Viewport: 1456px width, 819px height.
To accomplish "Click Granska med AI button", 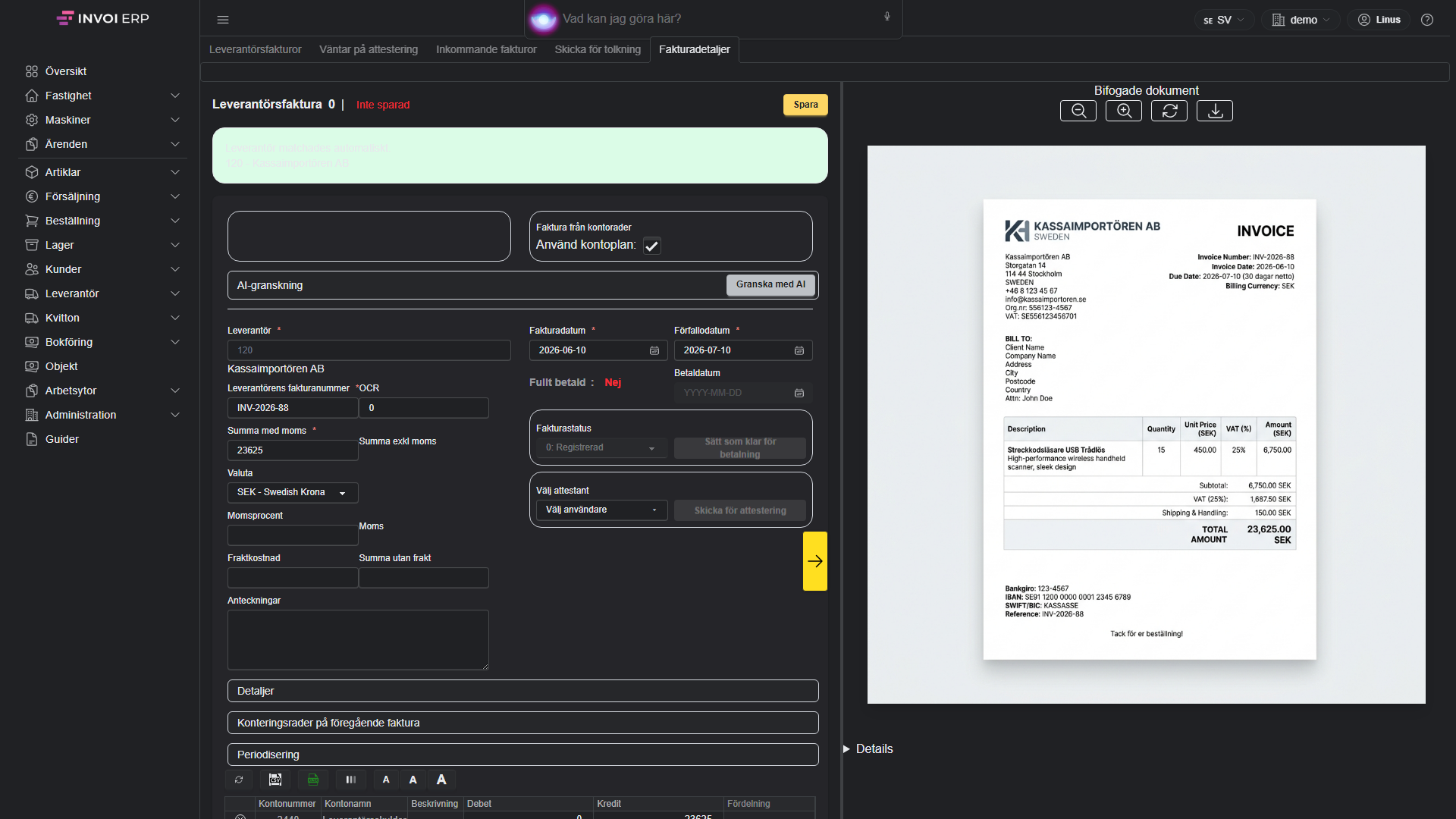I will (x=770, y=284).
